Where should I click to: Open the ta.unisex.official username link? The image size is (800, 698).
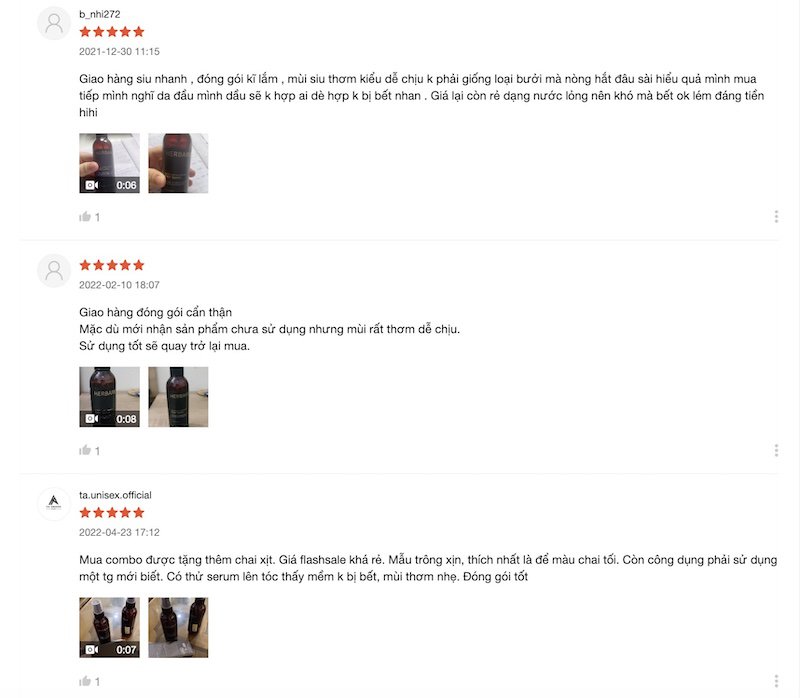coord(115,495)
